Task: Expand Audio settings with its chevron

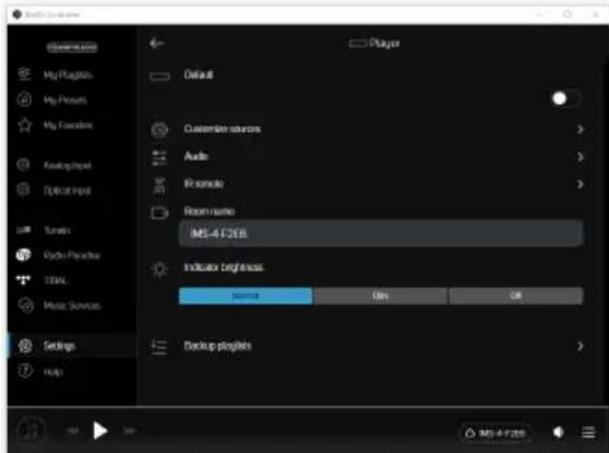Action: pos(580,157)
